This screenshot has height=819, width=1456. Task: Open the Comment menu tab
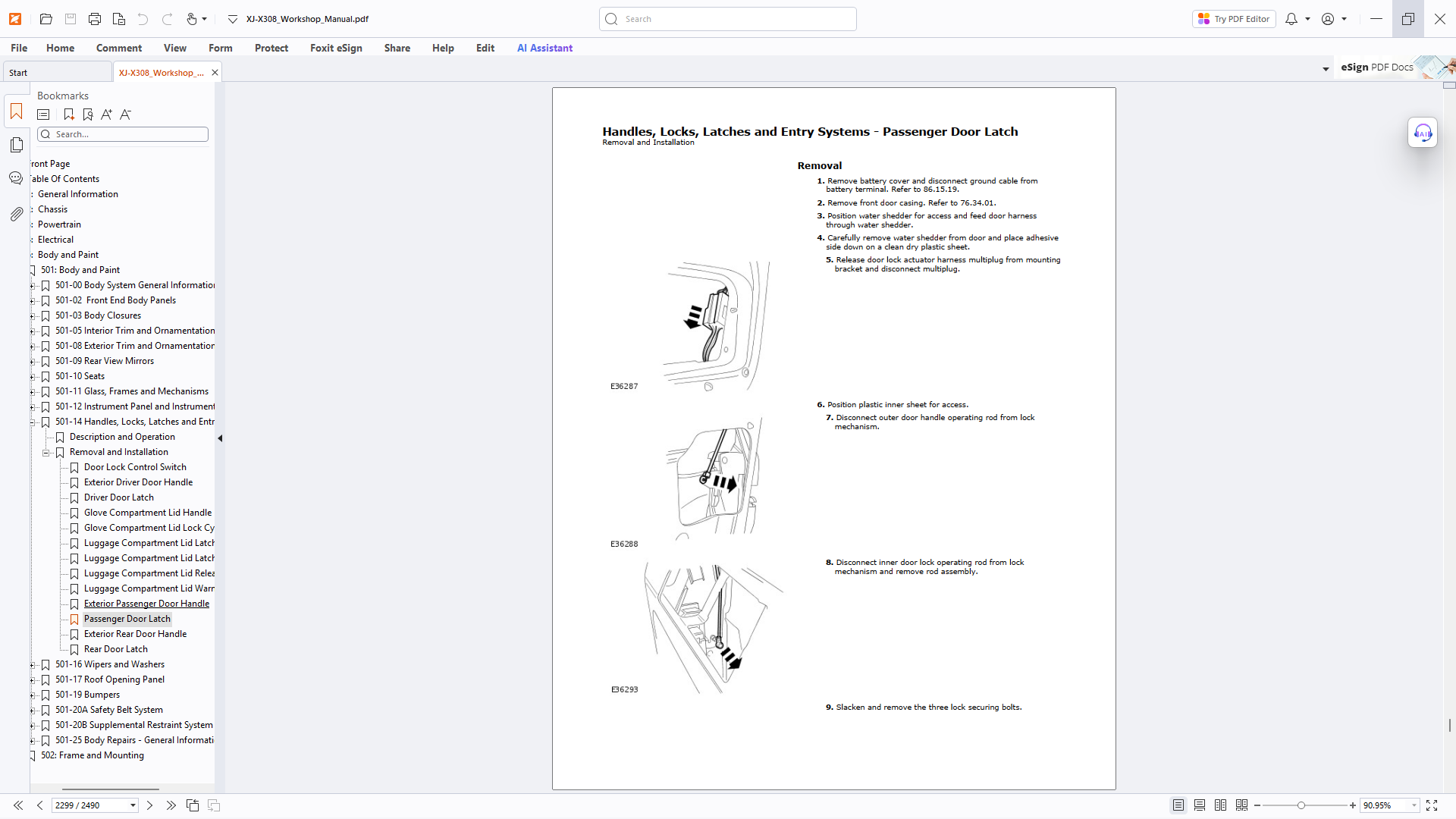[x=119, y=48]
